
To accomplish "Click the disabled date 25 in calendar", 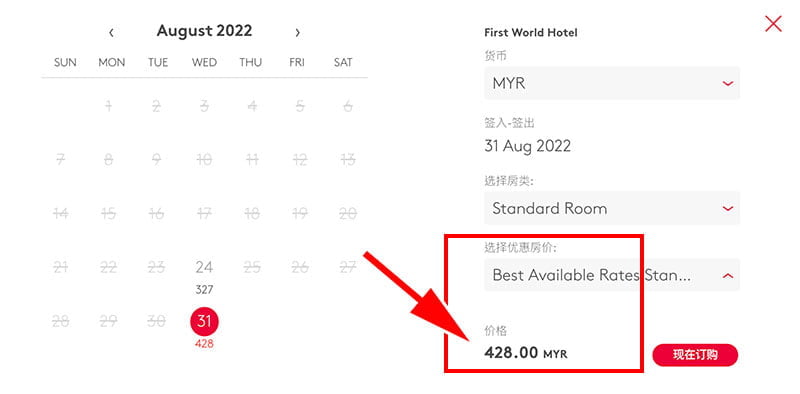I will click(x=252, y=267).
